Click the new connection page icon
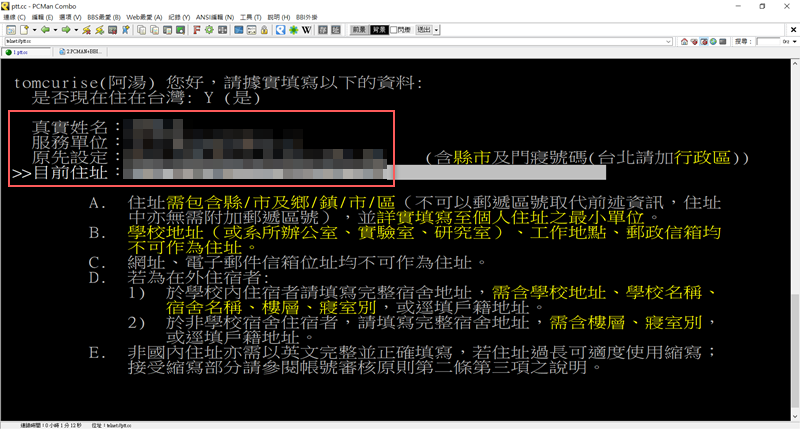This screenshot has width=800, height=429. click(x=23, y=30)
